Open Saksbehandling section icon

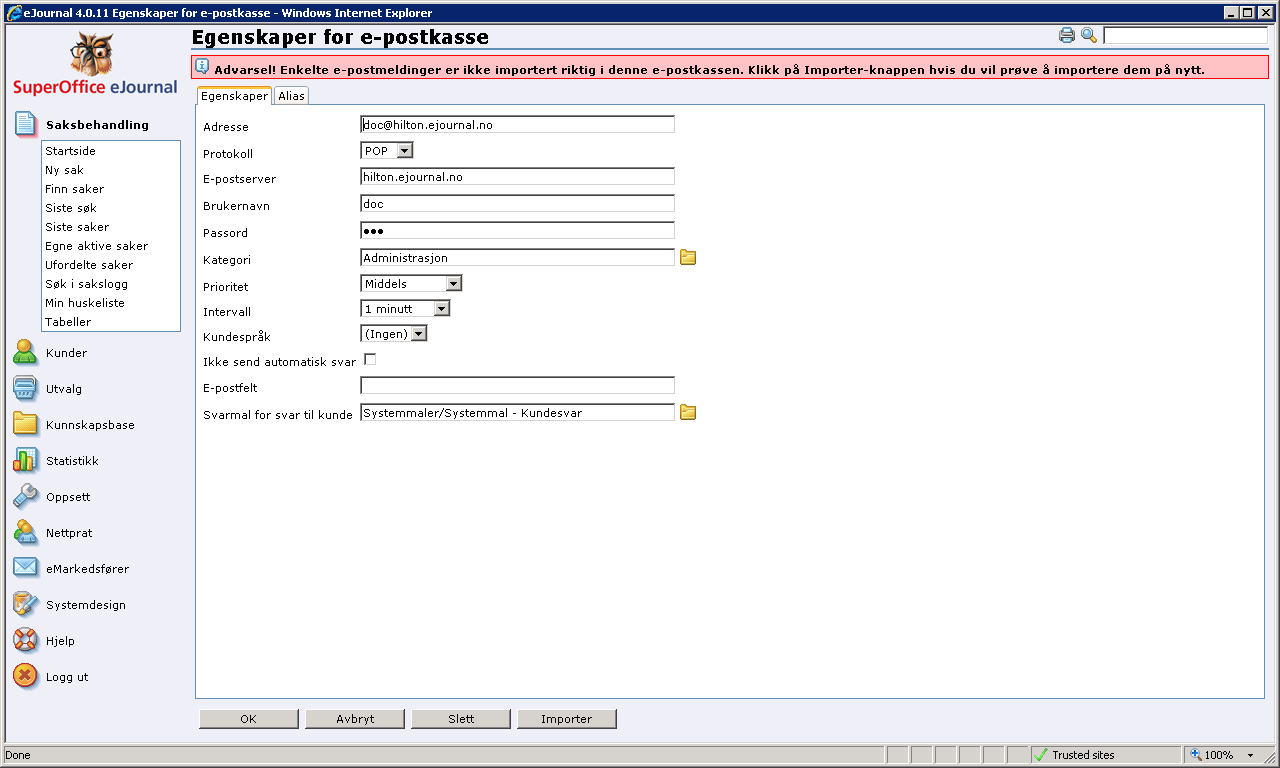(x=26, y=125)
